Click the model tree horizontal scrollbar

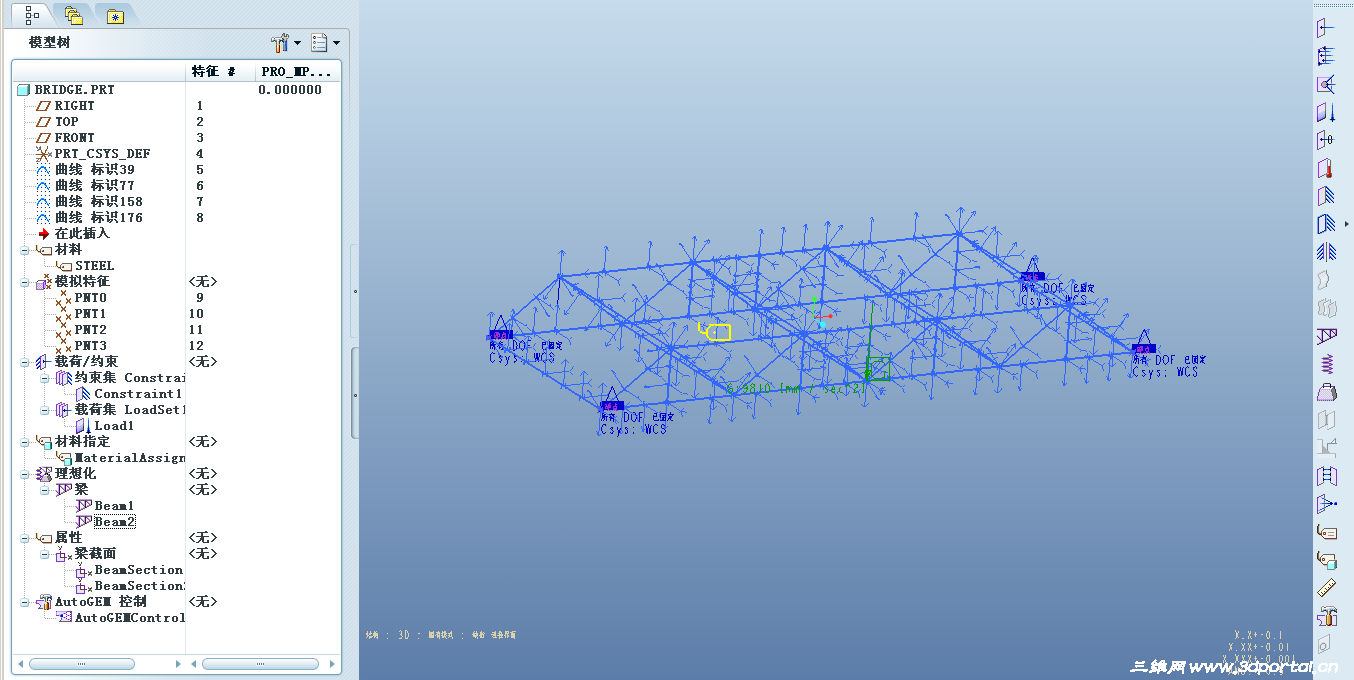(80, 662)
